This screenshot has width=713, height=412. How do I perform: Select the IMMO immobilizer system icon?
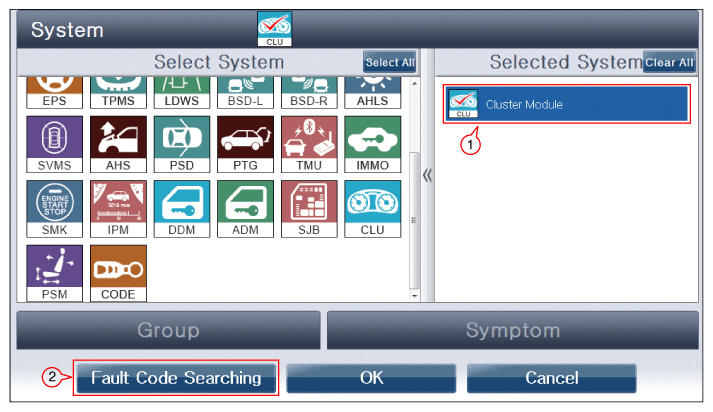pyautogui.click(x=372, y=144)
